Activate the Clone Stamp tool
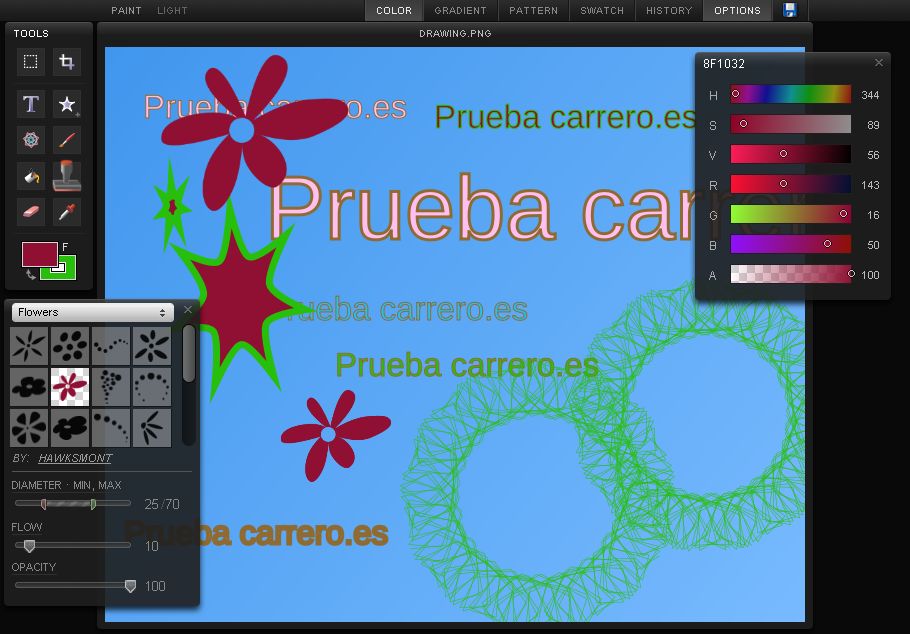The width and height of the screenshot is (910, 634). (68, 177)
